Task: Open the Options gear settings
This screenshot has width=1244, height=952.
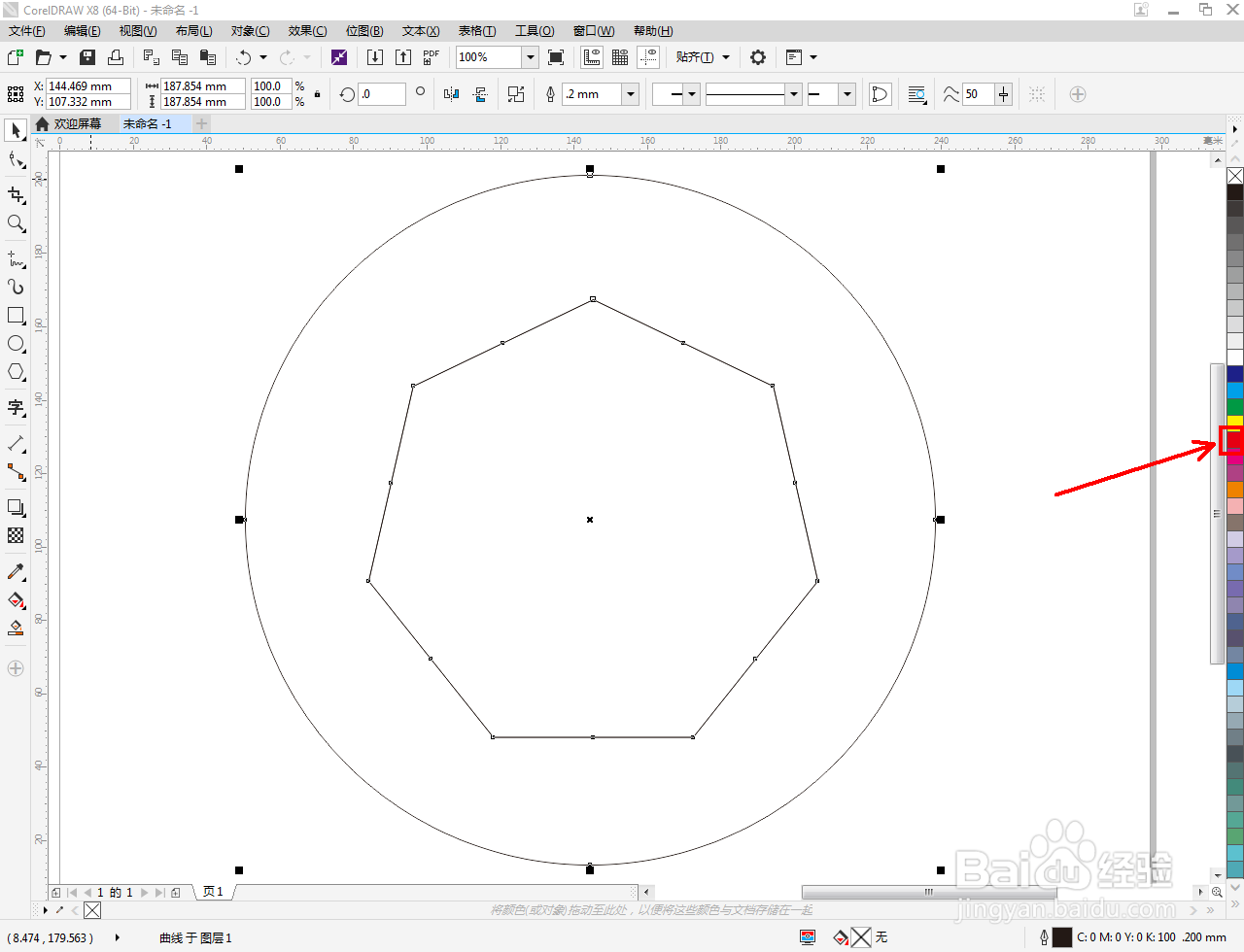Action: tap(758, 57)
